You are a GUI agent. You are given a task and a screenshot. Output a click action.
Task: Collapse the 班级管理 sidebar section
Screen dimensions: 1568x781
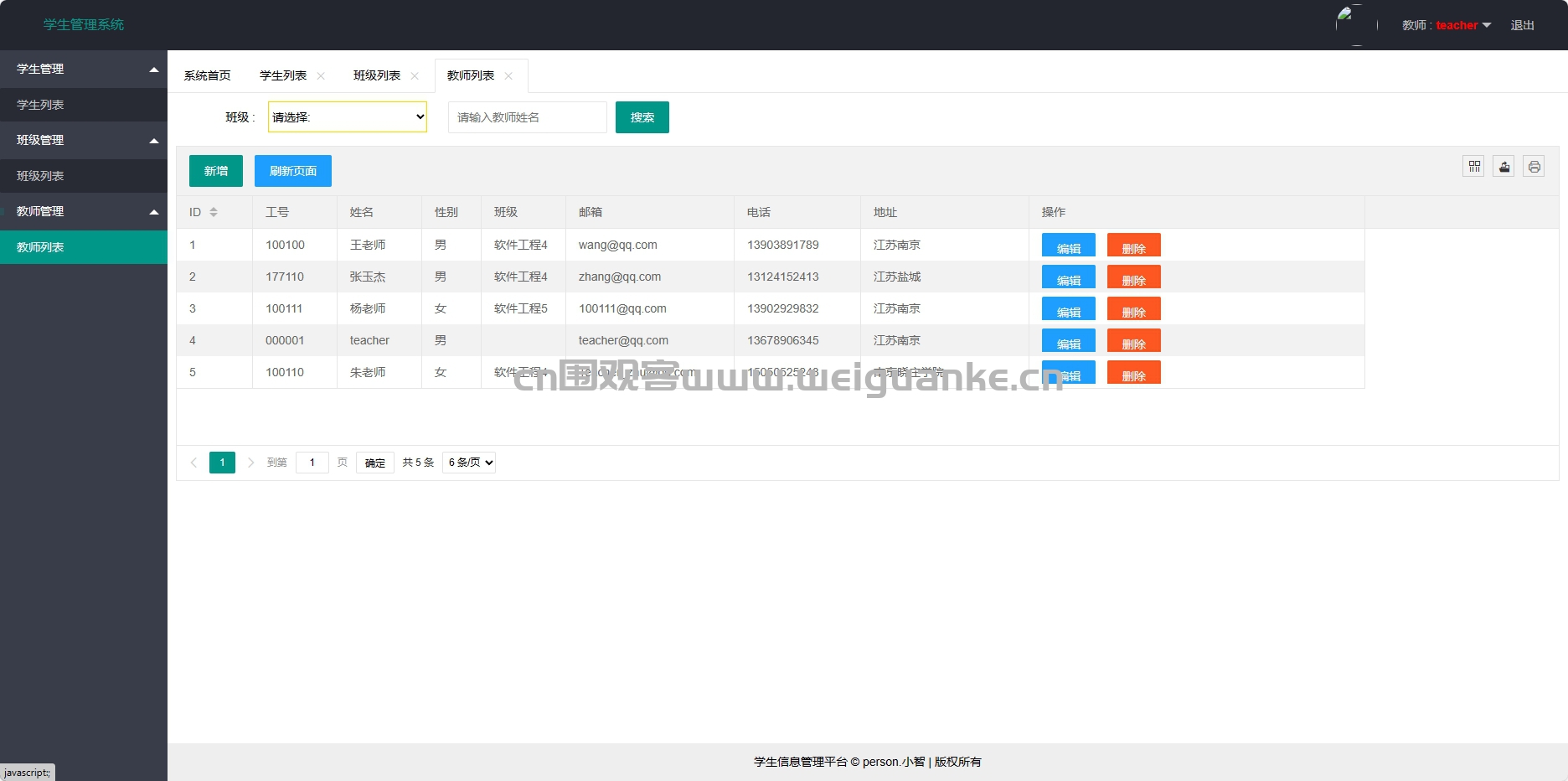pos(84,140)
